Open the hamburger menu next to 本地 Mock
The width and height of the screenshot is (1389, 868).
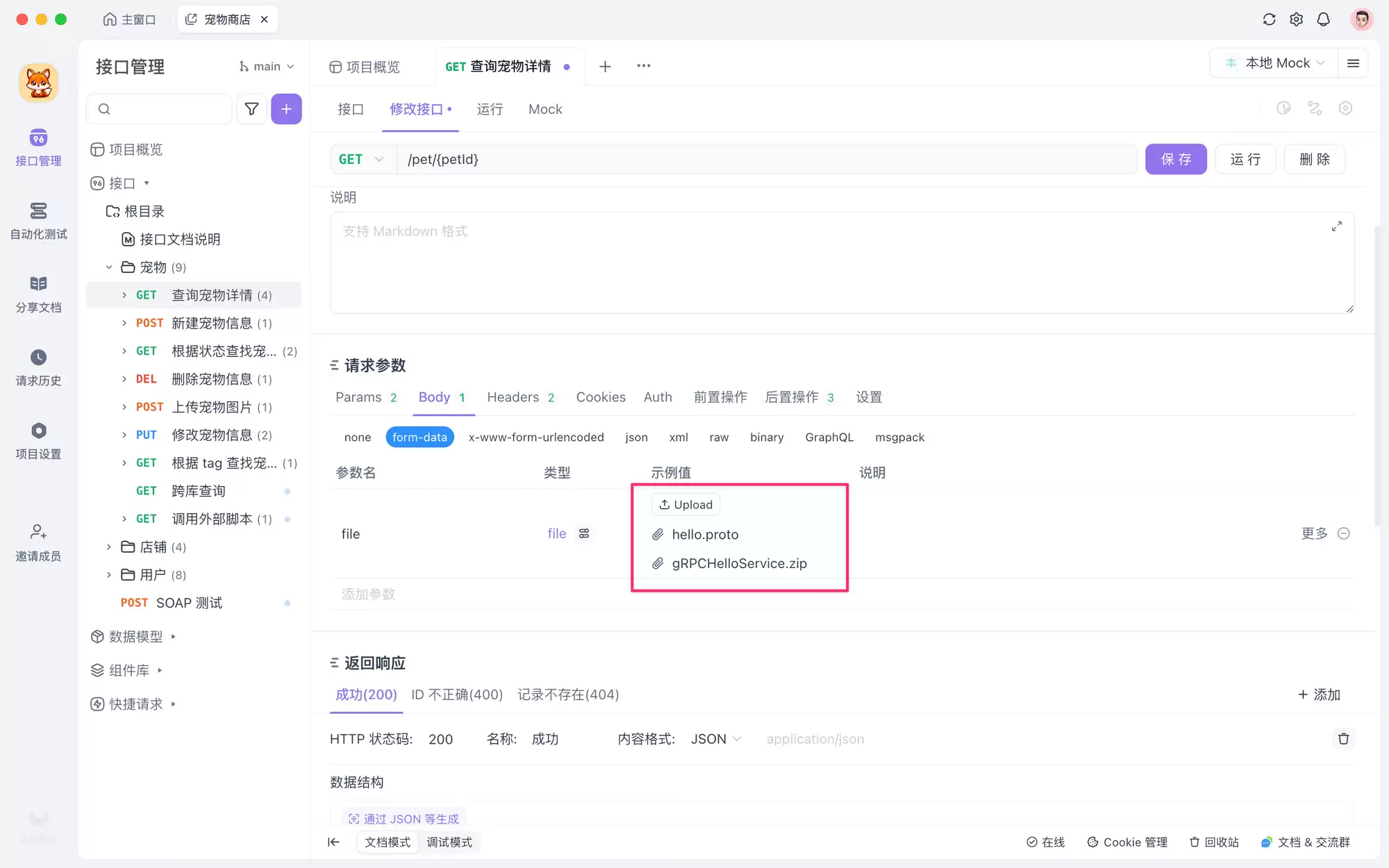click(x=1353, y=63)
